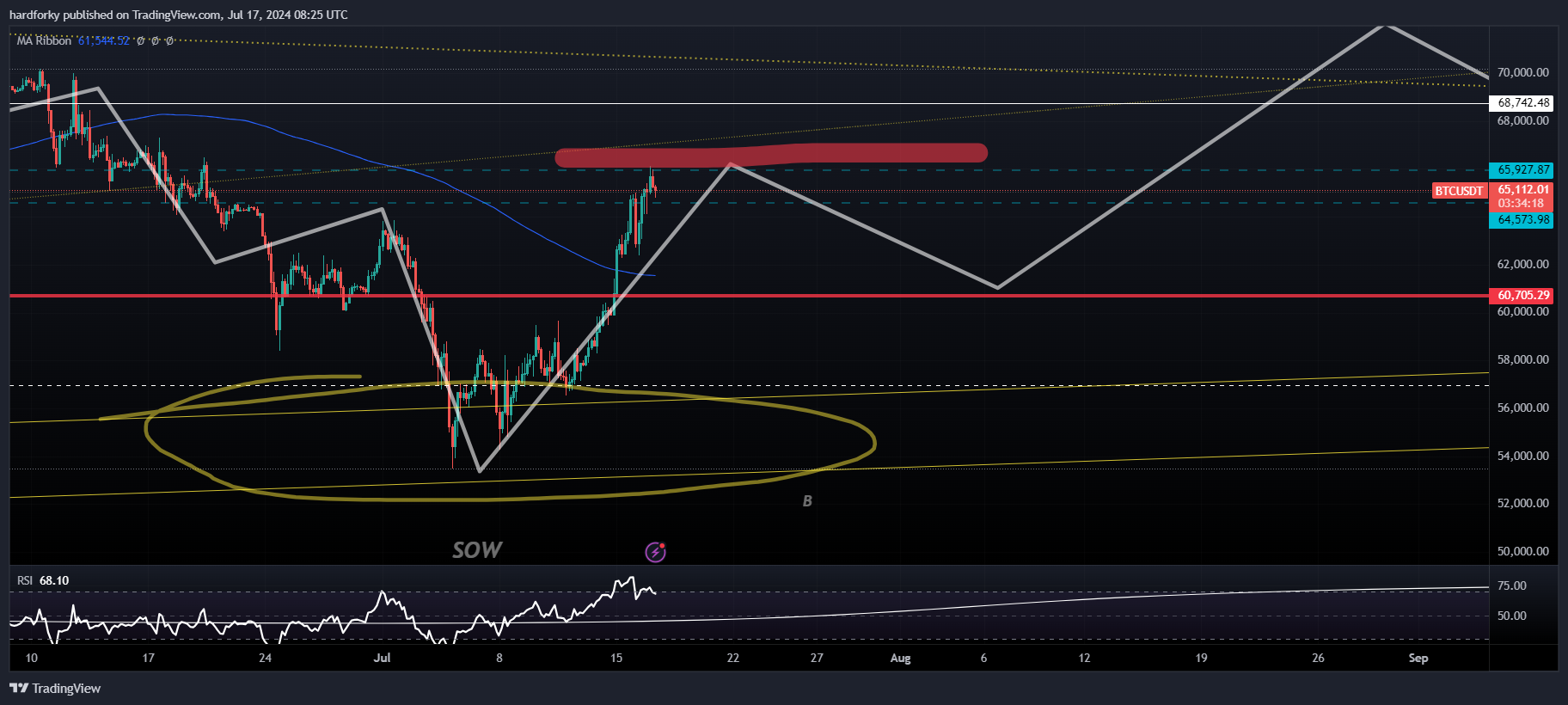Click the RSI axis value 50.00

tap(1512, 616)
